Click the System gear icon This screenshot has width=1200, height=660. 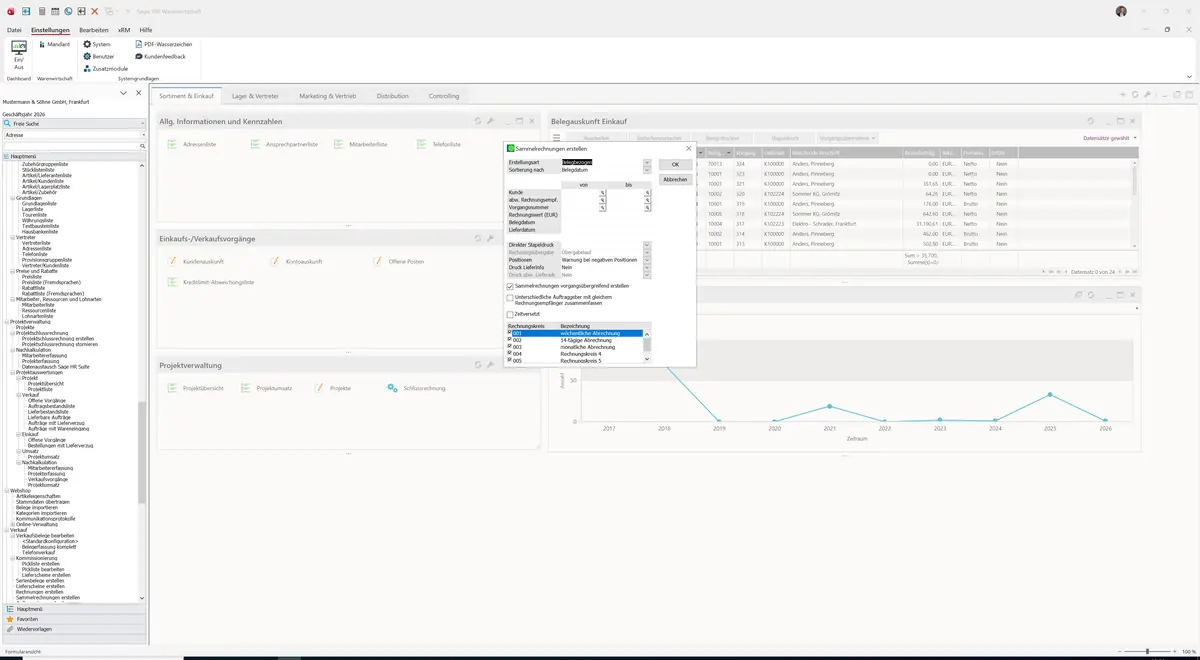(87, 44)
